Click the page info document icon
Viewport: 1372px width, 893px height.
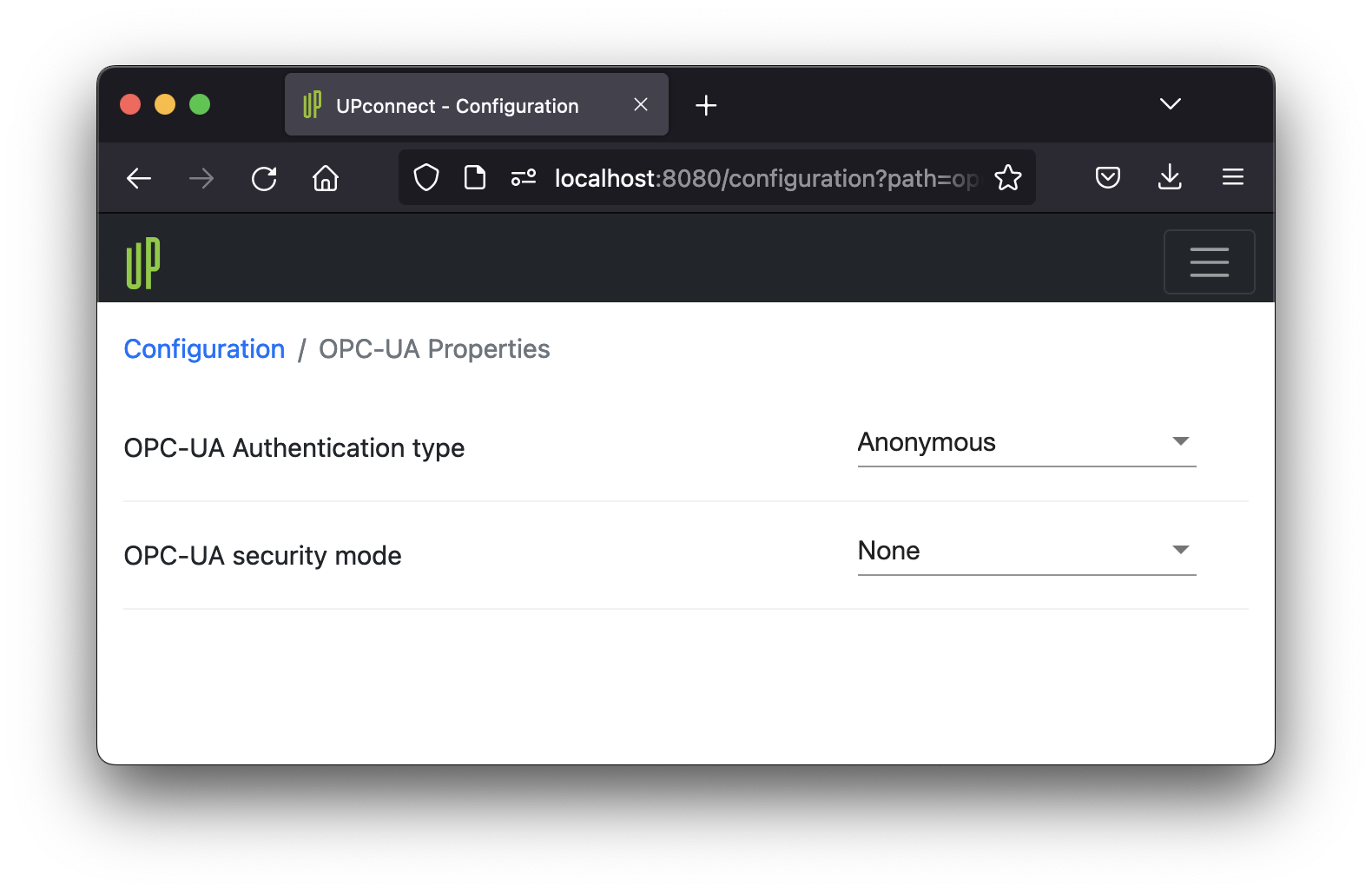click(475, 178)
